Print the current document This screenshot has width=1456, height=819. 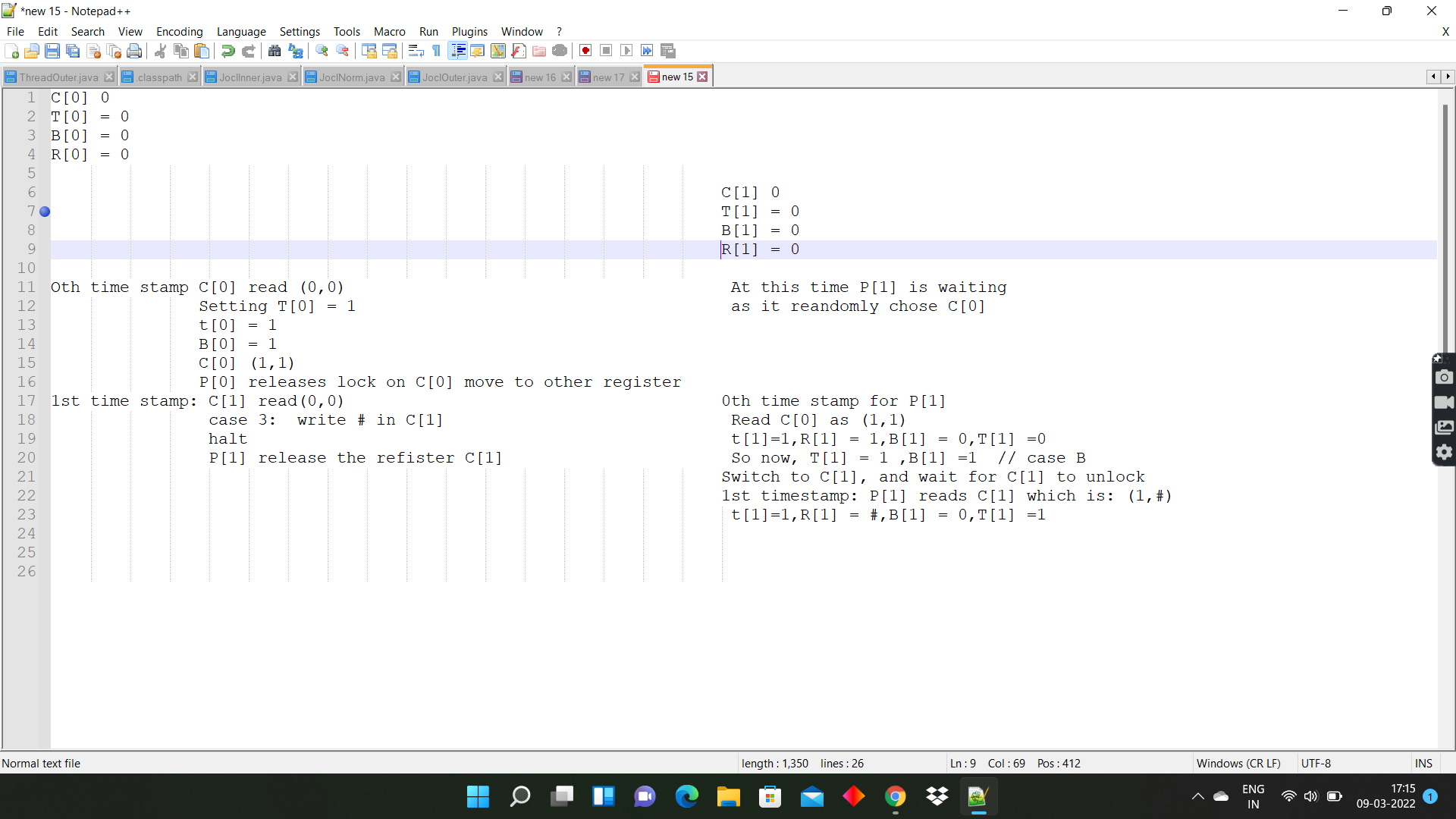[x=135, y=51]
